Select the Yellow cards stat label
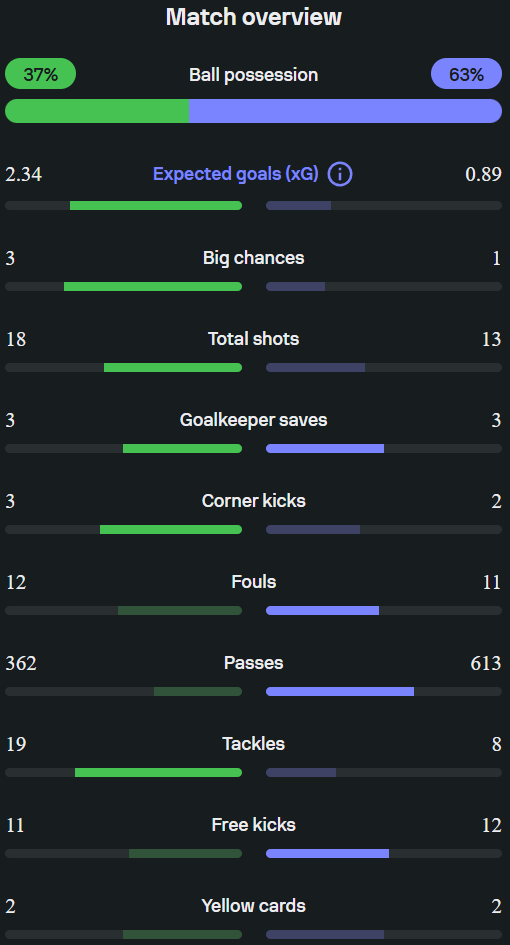 pos(254,906)
